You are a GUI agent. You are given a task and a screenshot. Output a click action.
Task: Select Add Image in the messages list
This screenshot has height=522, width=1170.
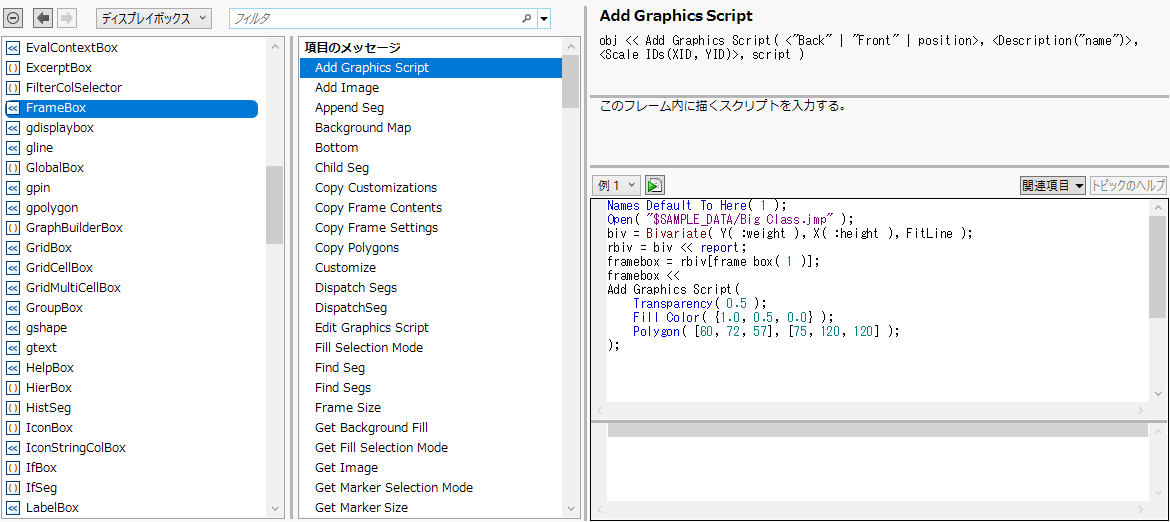click(x=347, y=88)
